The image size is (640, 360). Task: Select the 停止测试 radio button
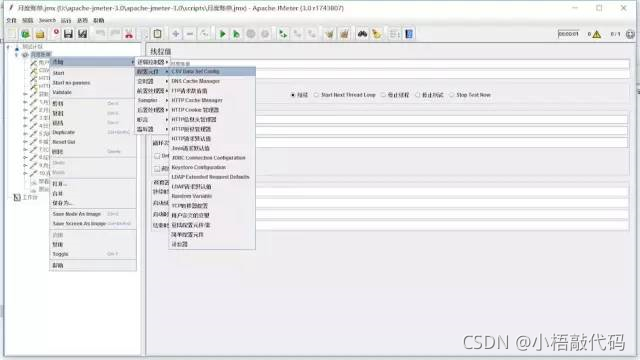(418, 95)
